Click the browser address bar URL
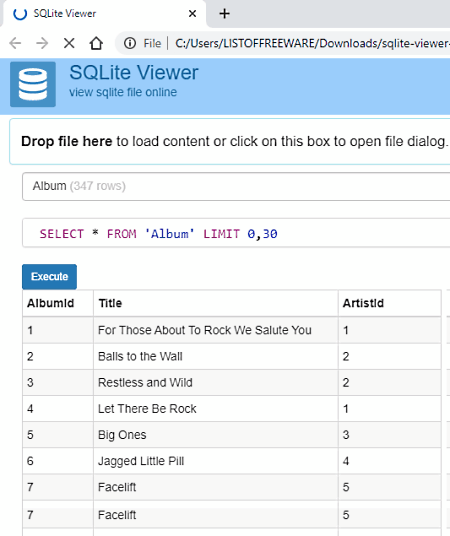The height and width of the screenshot is (536, 450). click(312, 43)
